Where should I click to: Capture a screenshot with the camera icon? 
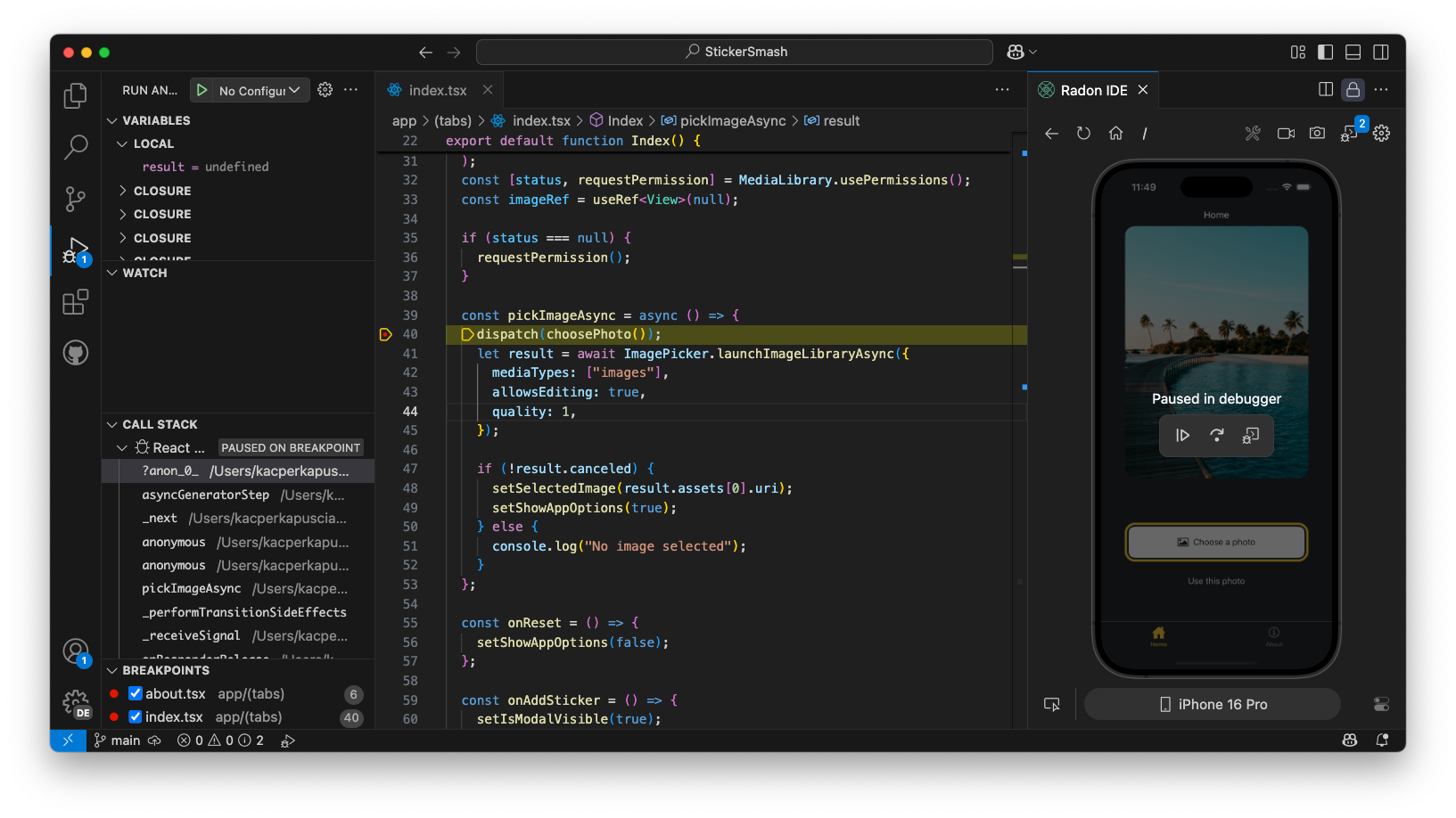[x=1317, y=134]
